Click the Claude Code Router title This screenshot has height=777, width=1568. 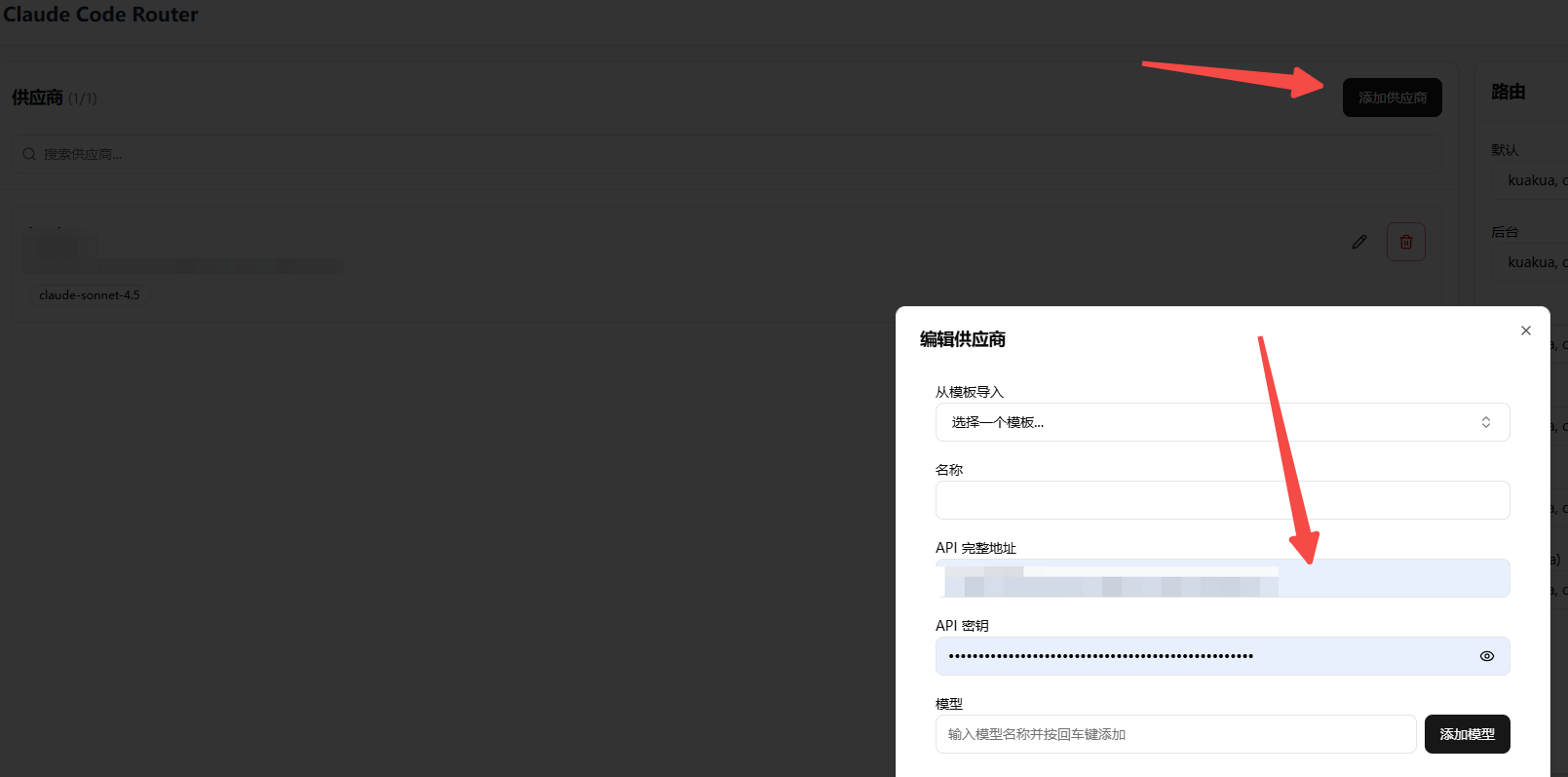[x=100, y=14]
